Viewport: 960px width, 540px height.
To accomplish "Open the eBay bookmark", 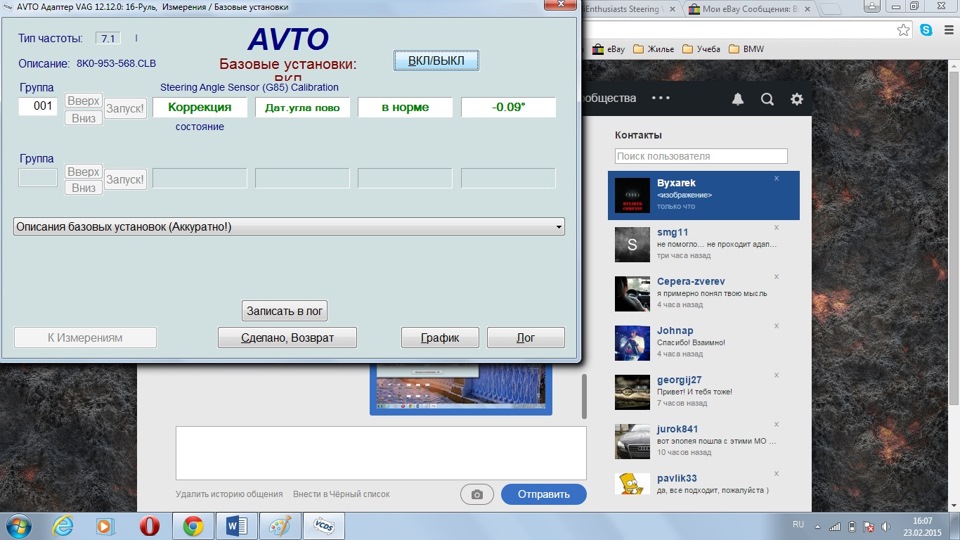I will pyautogui.click(x=609, y=49).
